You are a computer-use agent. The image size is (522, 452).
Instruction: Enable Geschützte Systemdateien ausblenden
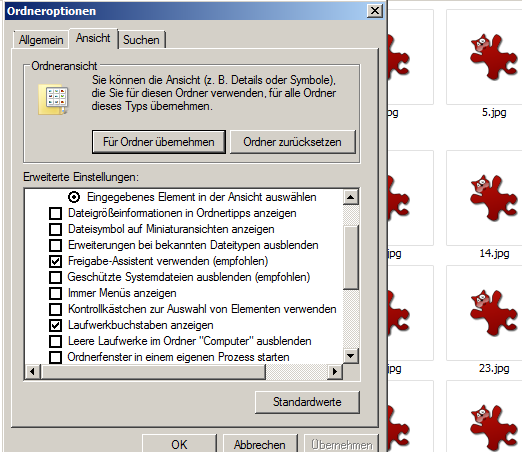pyautogui.click(x=55, y=277)
